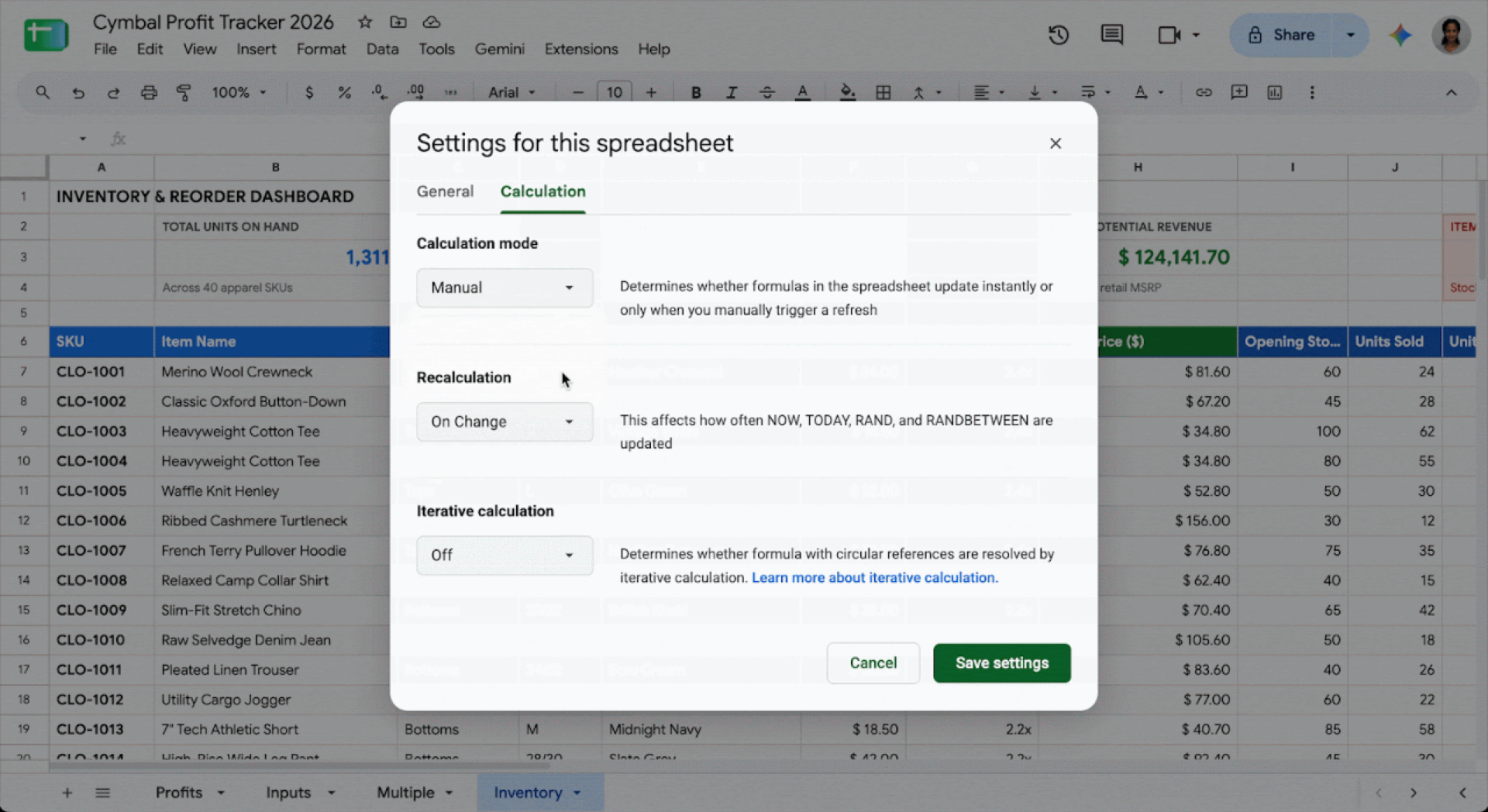1488x812 pixels.
Task: Click the font size input field
Action: point(614,92)
